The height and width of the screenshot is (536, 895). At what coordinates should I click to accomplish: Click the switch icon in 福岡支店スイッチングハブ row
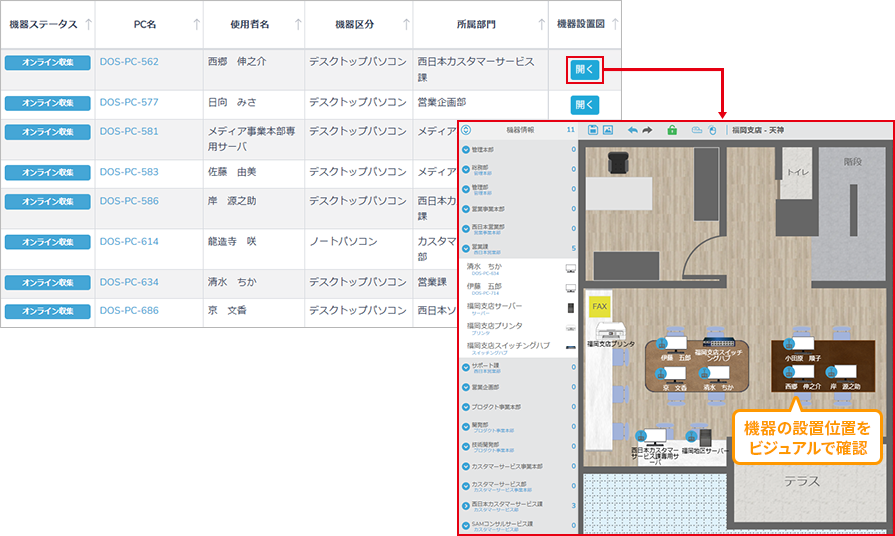pyautogui.click(x=570, y=348)
